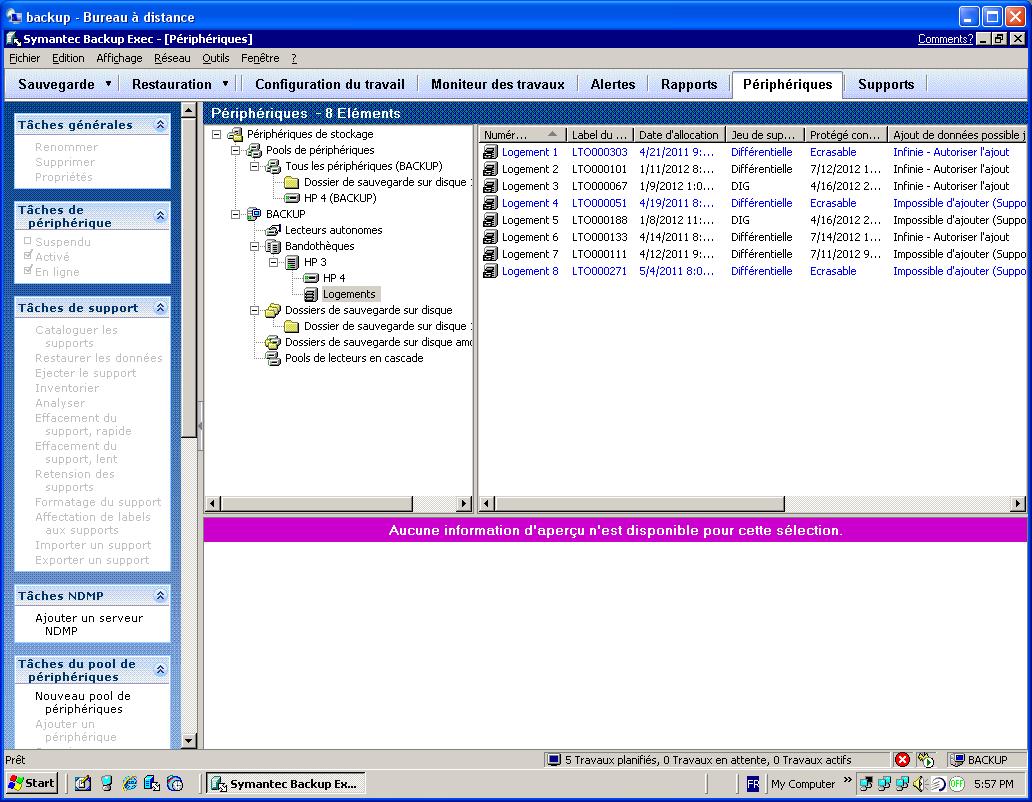Image resolution: width=1032 pixels, height=802 pixels.
Task: Open the Windows Start button
Action: (32, 784)
